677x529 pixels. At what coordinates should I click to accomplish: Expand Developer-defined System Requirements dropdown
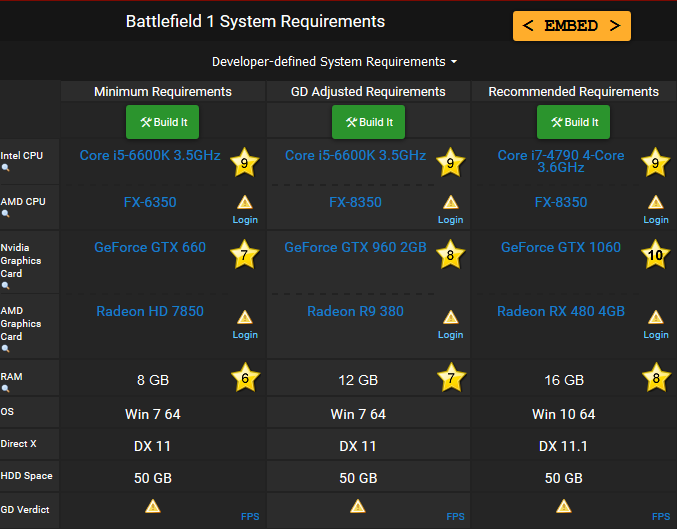(x=335, y=62)
